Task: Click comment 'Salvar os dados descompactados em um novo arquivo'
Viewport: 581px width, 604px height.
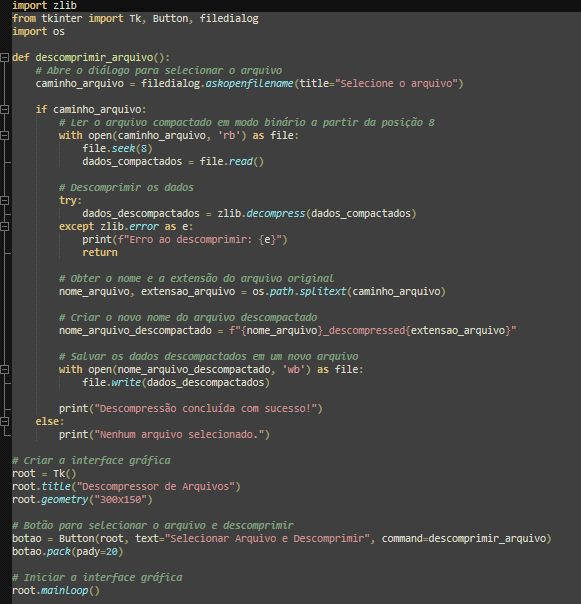Action: point(208,356)
